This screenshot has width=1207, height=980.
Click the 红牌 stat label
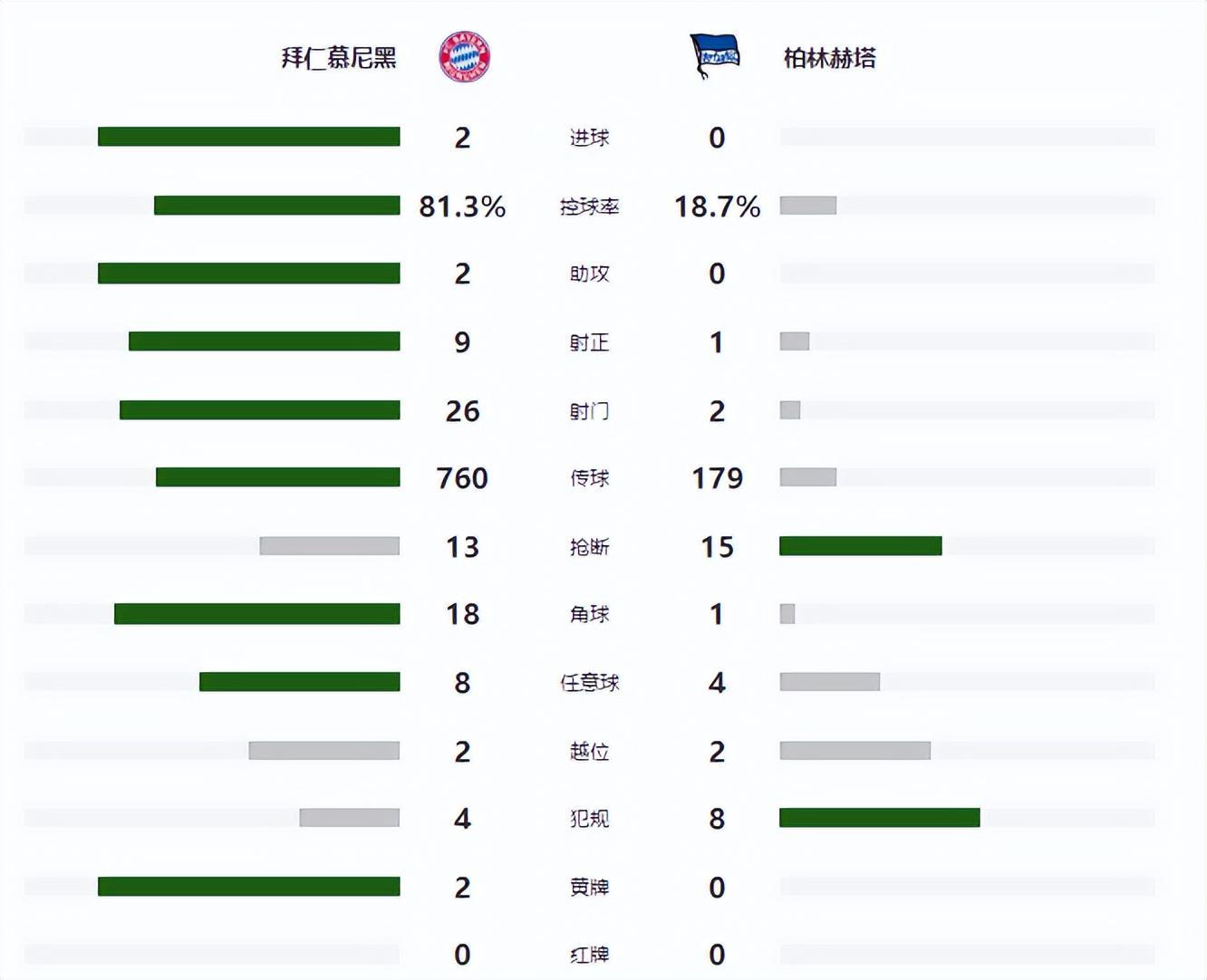(589, 955)
